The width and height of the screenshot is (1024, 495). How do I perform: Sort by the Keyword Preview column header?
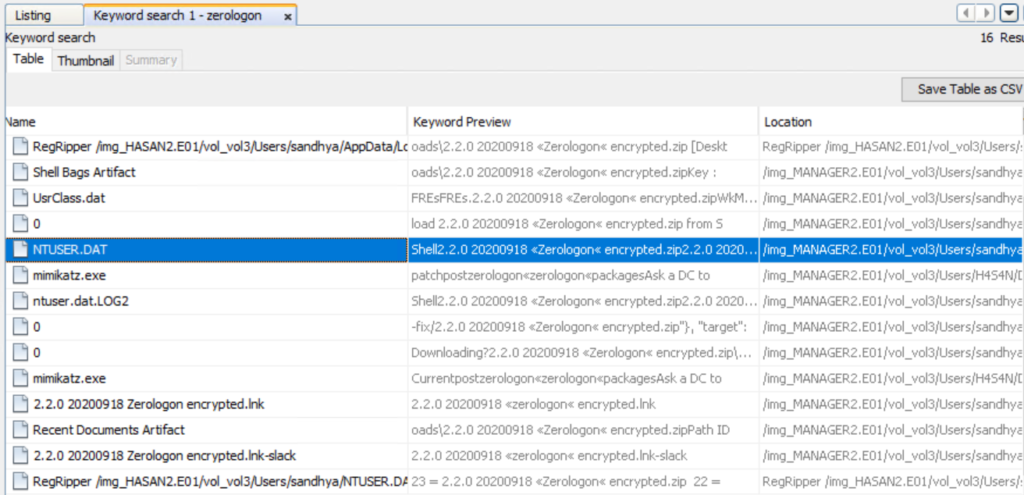tap(583, 122)
